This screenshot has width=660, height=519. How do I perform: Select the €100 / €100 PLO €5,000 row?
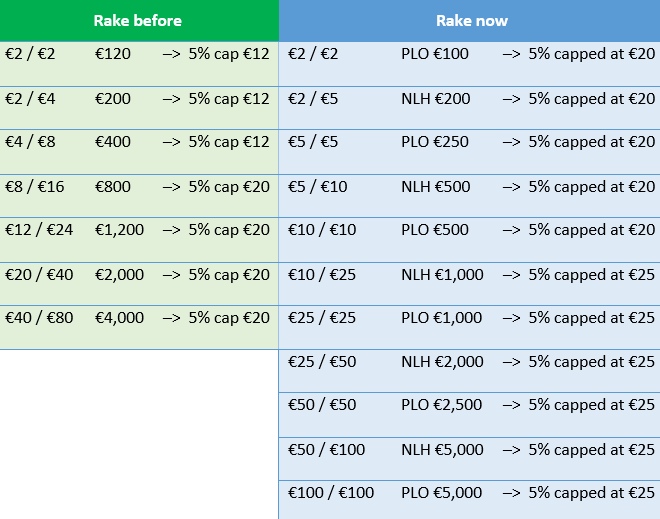pyautogui.click(x=471, y=493)
